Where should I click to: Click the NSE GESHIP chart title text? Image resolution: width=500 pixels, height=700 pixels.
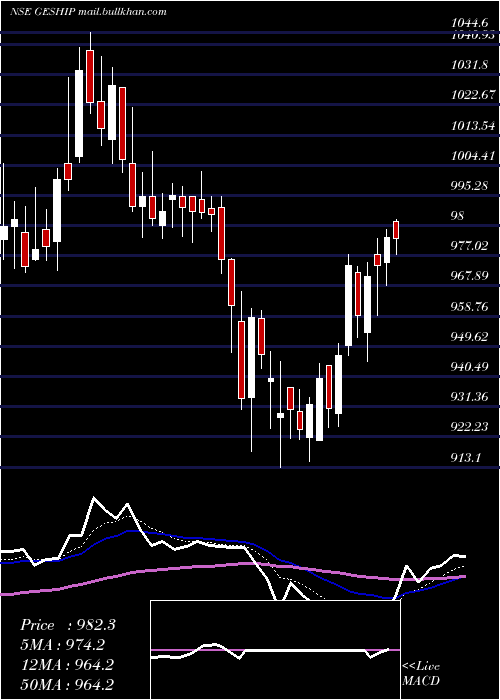88,12
